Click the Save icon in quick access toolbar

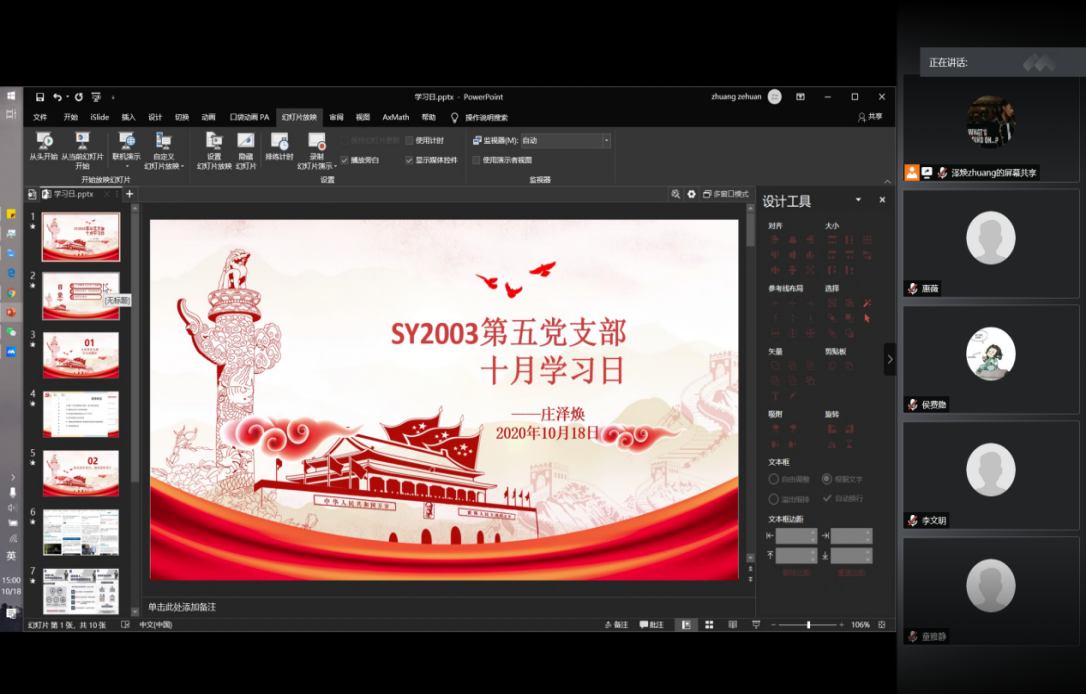[40, 97]
